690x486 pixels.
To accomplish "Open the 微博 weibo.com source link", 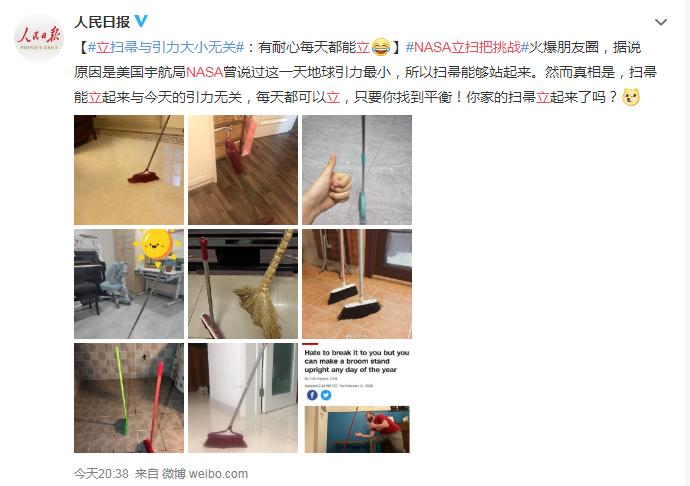I will point(205,474).
